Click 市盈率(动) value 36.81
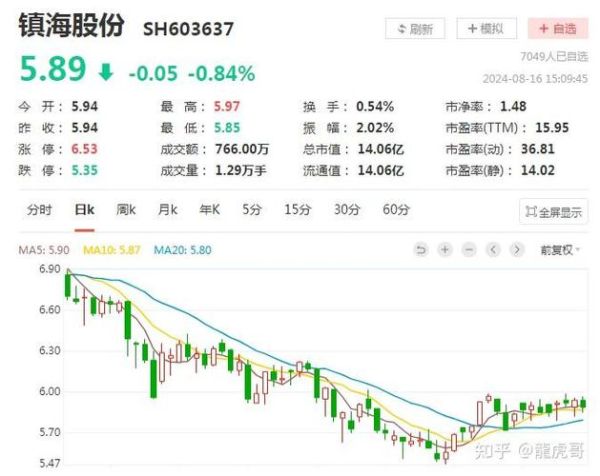 tap(538, 149)
